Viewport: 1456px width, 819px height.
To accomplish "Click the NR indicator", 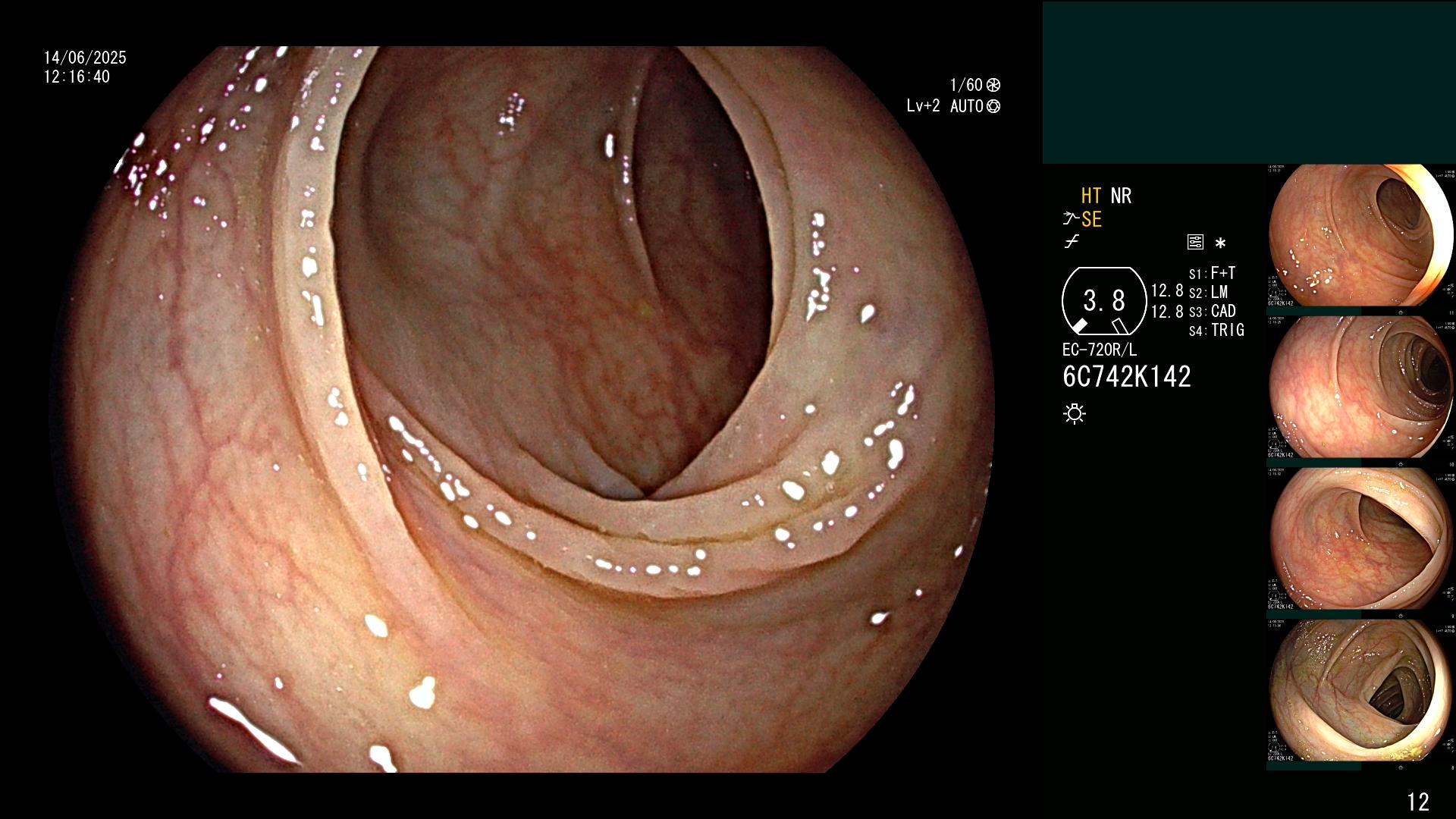I will tap(1121, 196).
